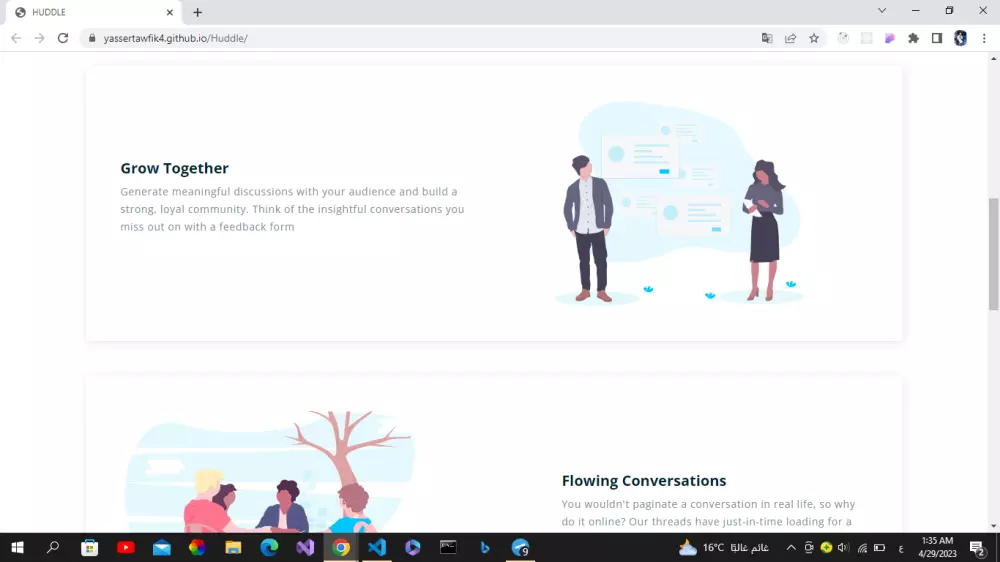Expand the tab search chevron
Screen dimensions: 1000x562
[x=882, y=10]
